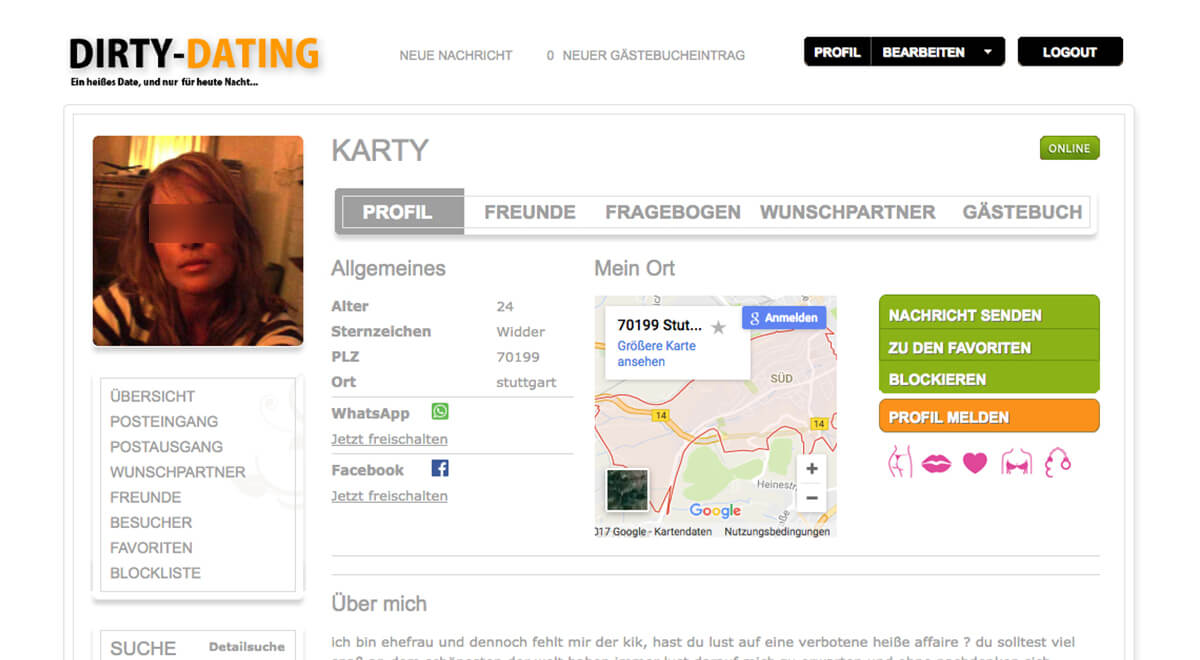
Task: Click the Logout button
Action: (1070, 52)
